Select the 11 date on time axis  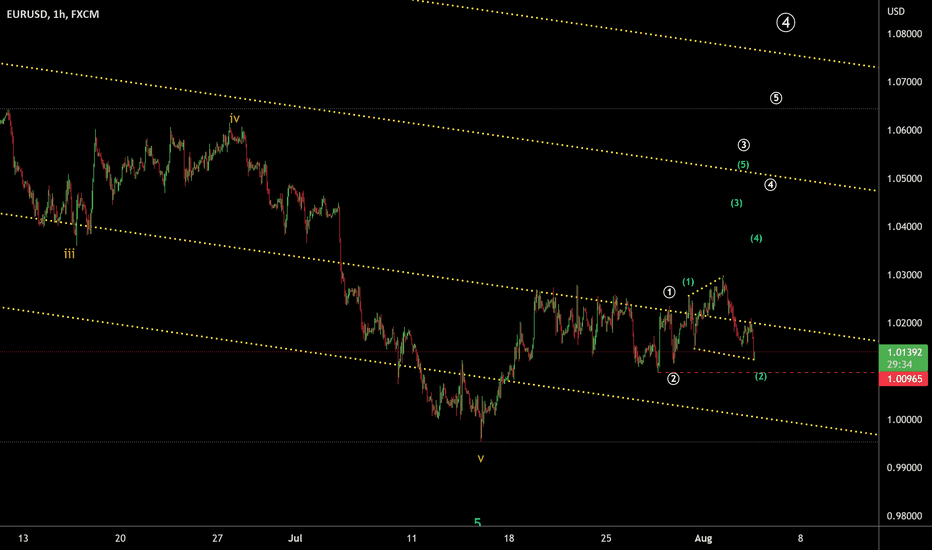[411, 539]
